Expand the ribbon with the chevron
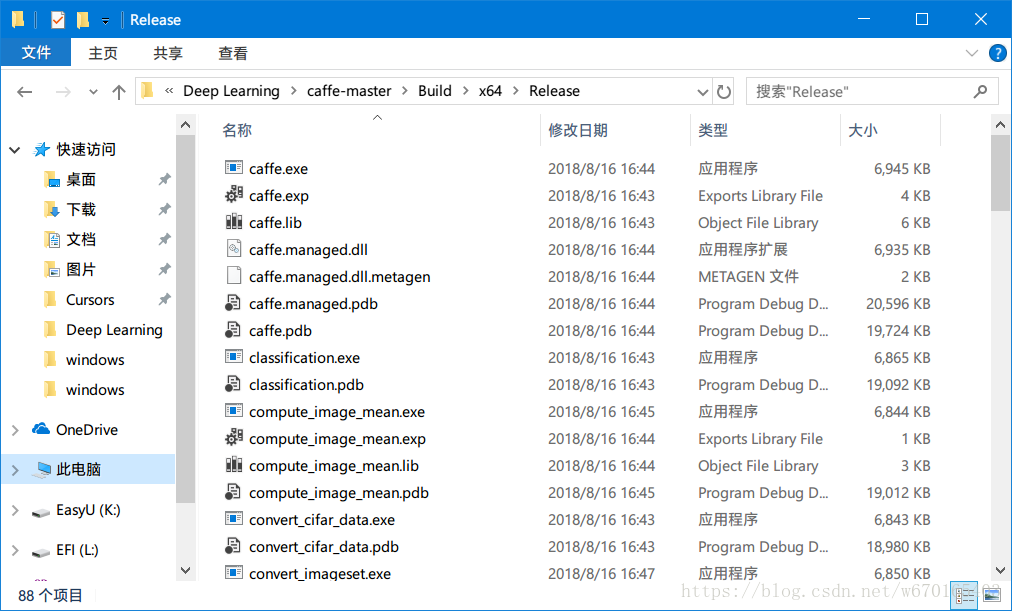The height and width of the screenshot is (611, 1012). pos(971,54)
